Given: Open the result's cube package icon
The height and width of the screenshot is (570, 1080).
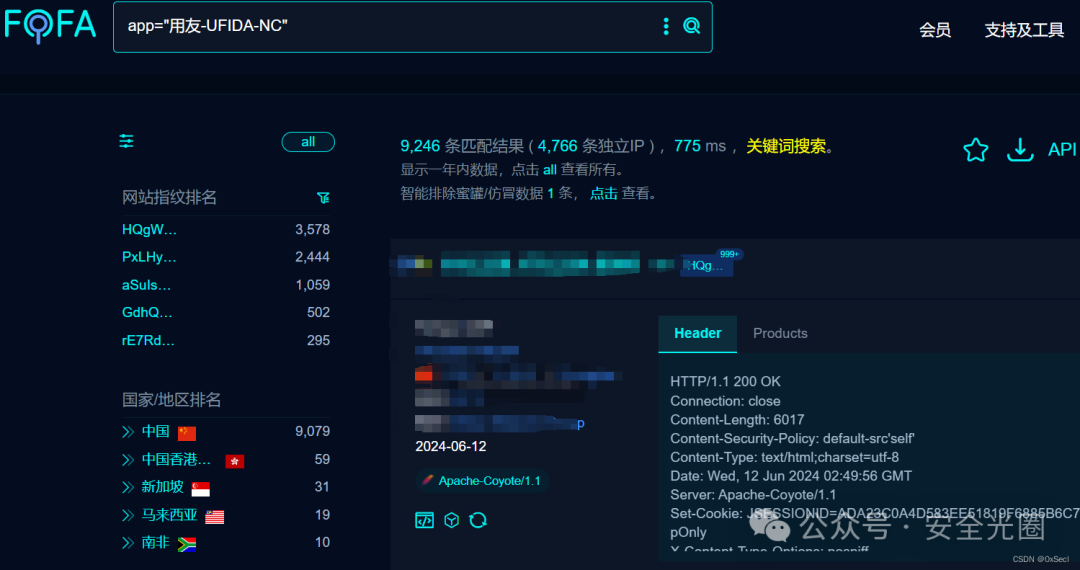Looking at the screenshot, I should point(451,520).
